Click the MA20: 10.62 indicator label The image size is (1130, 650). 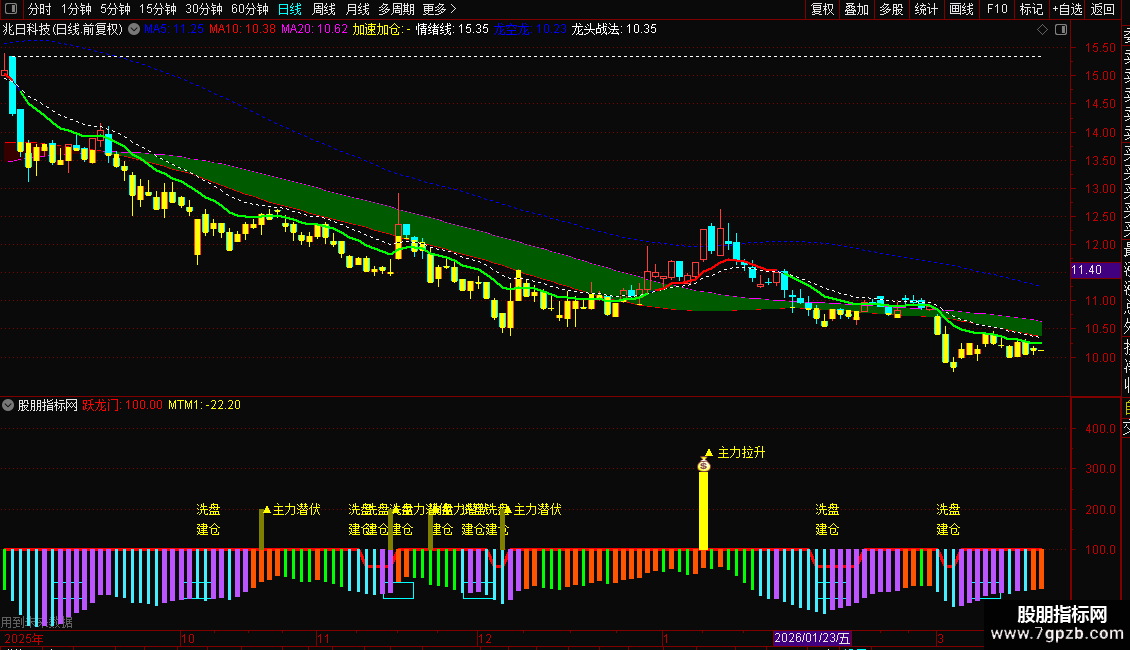pos(314,30)
